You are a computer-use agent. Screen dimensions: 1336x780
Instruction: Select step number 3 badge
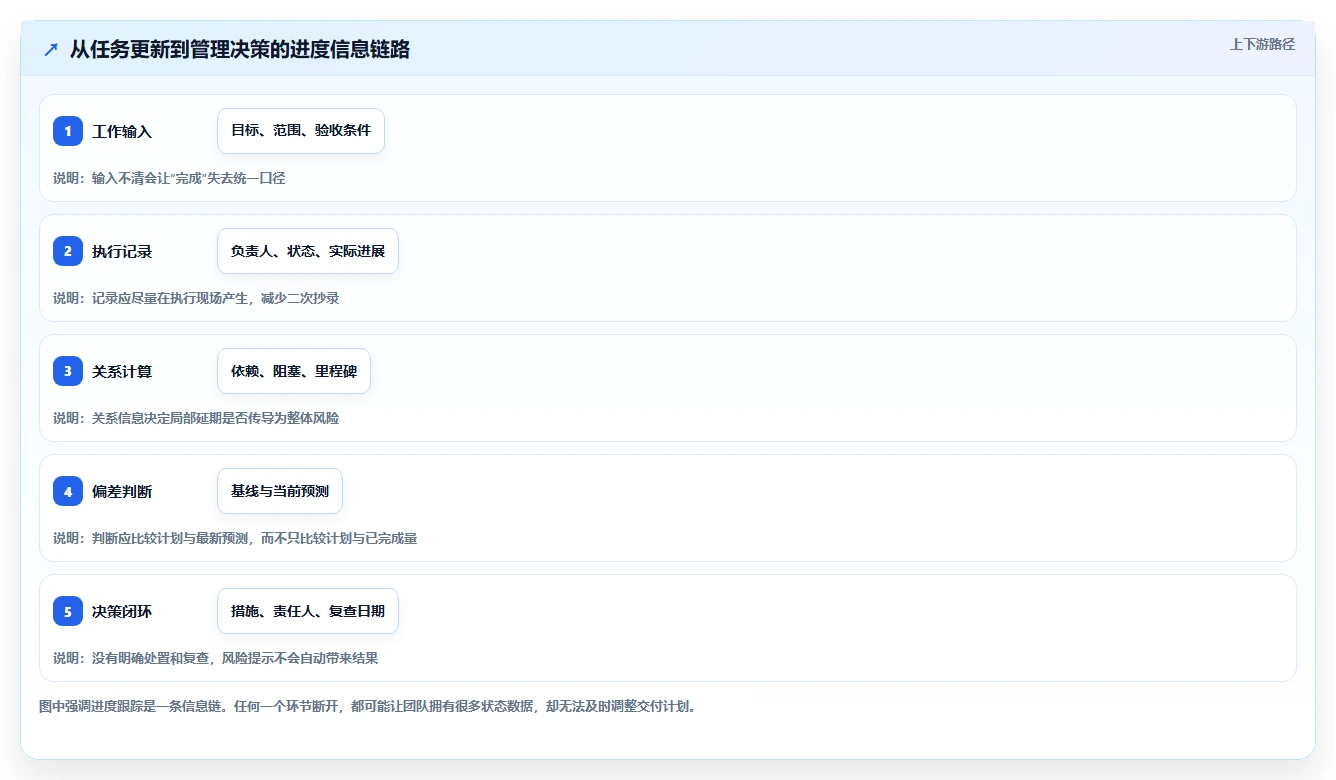pyautogui.click(x=68, y=371)
